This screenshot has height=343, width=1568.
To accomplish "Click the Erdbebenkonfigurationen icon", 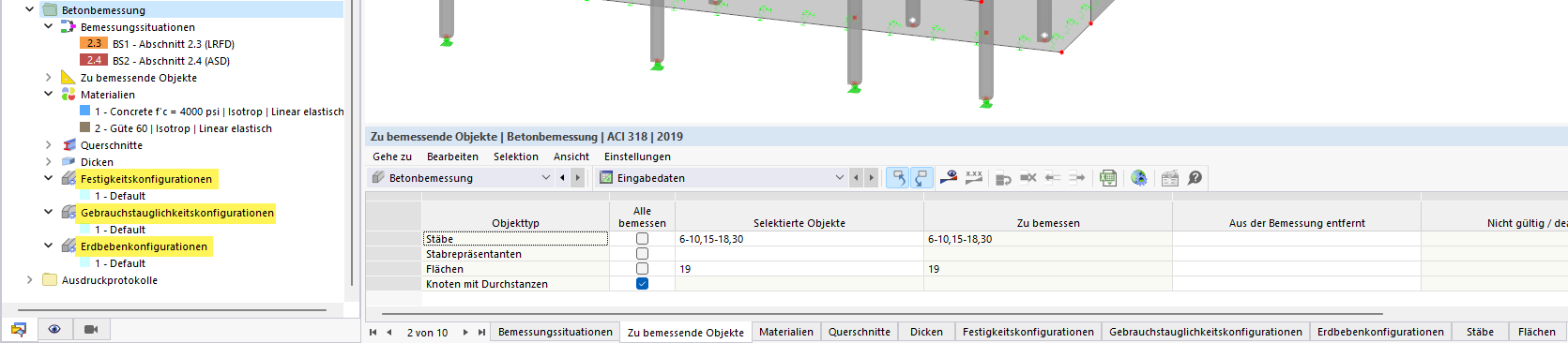I will tap(69, 246).
